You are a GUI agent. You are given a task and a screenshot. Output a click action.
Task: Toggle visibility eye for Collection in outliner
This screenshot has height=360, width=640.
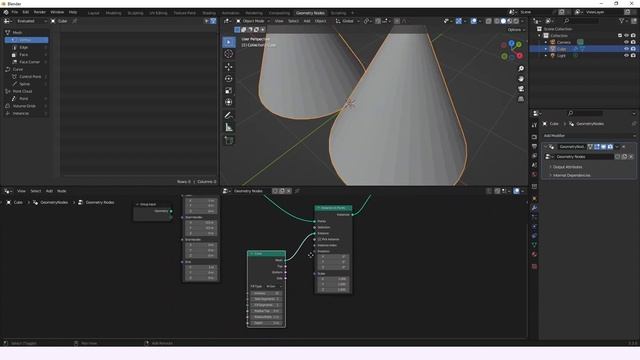click(626, 36)
